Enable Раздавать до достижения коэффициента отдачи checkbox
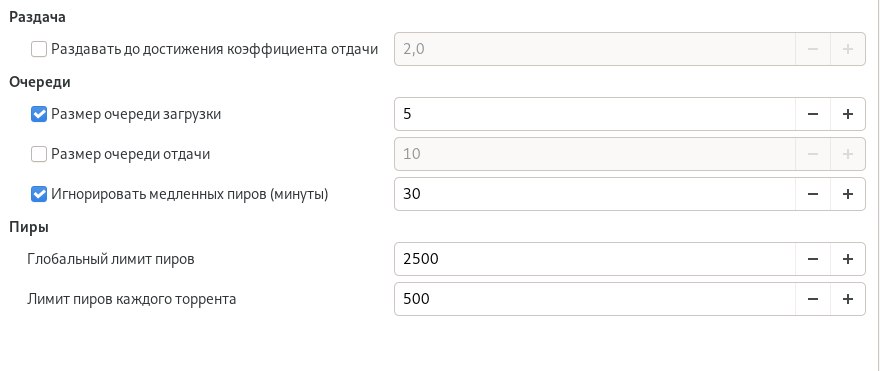Screen dimensions: 880x371 pyautogui.click(x=39, y=49)
